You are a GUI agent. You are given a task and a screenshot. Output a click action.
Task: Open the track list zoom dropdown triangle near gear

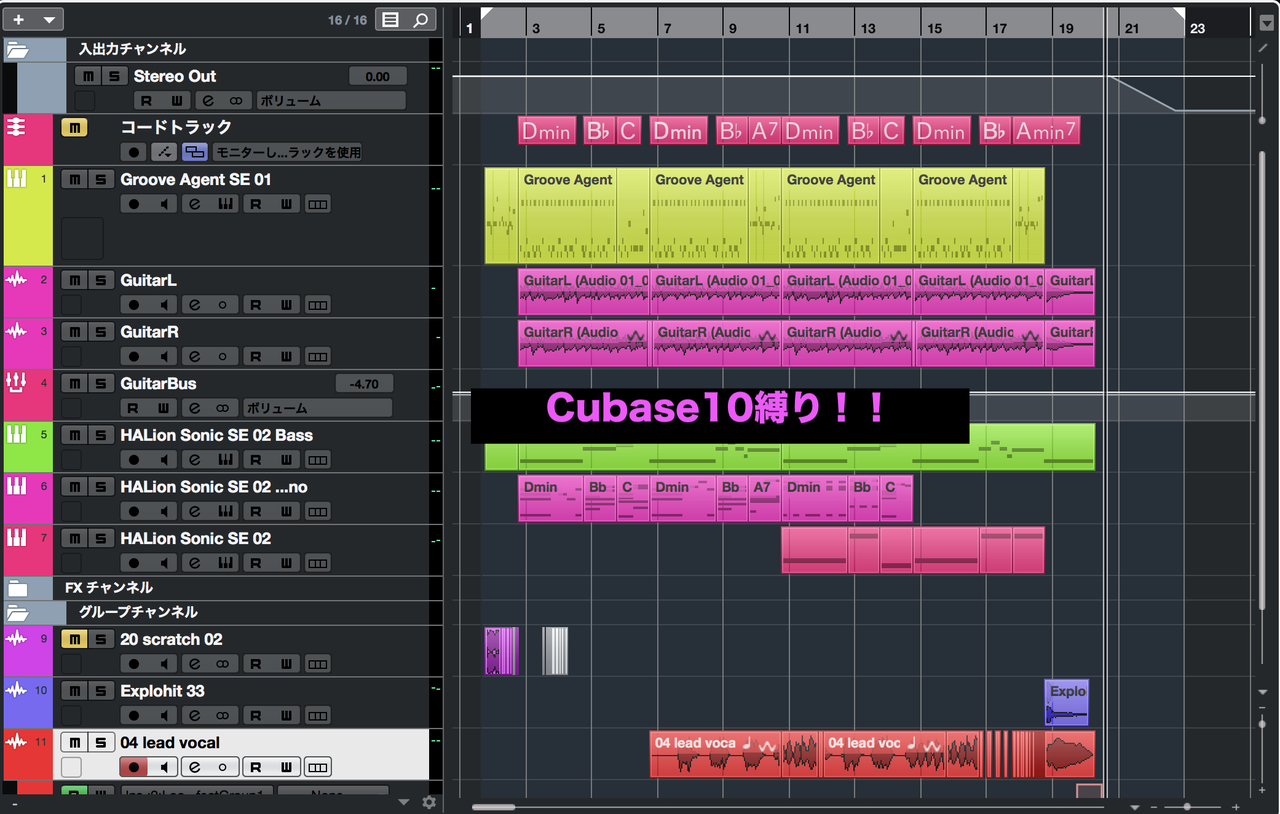[x=404, y=802]
